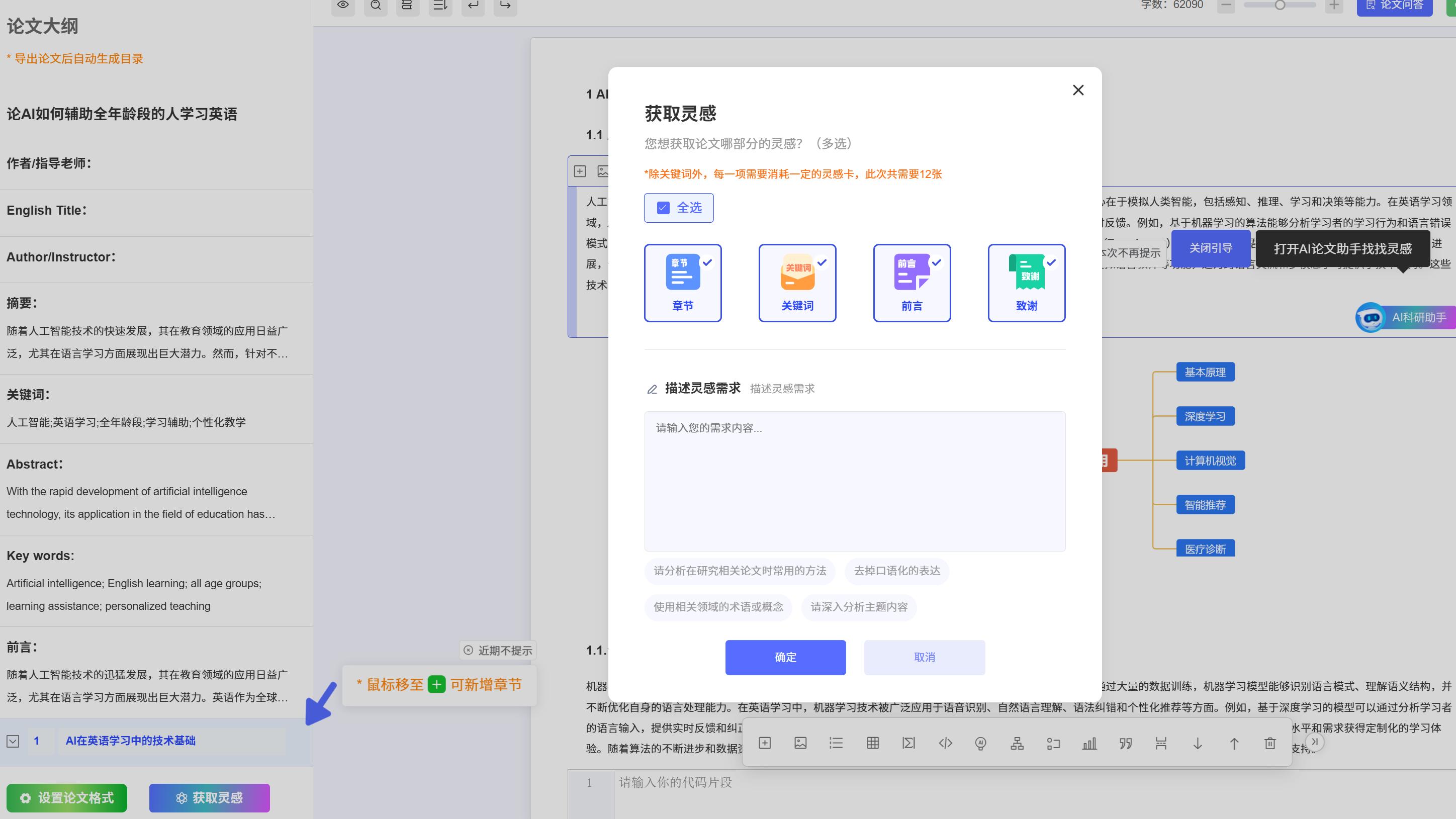Screen dimensions: 1456x819
Task: Open the AI科研助手 floating assistant
Action: pyautogui.click(x=1404, y=317)
